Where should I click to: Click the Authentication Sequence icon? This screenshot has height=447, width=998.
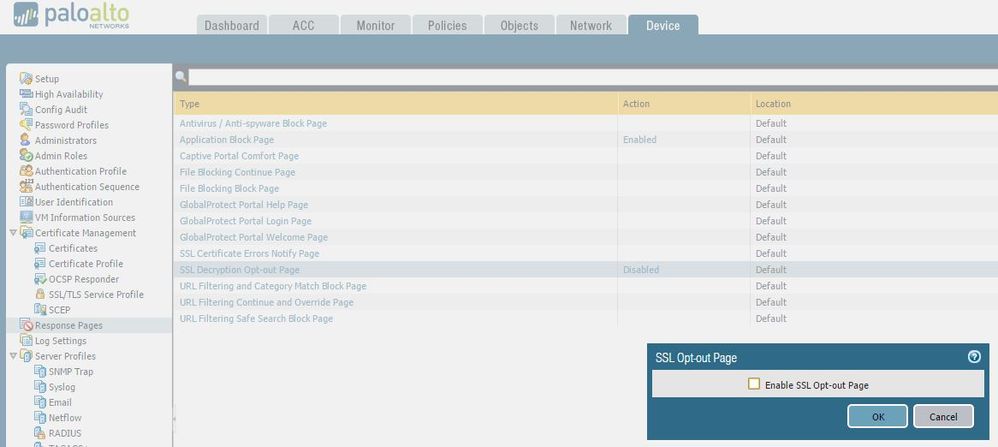coord(25,186)
